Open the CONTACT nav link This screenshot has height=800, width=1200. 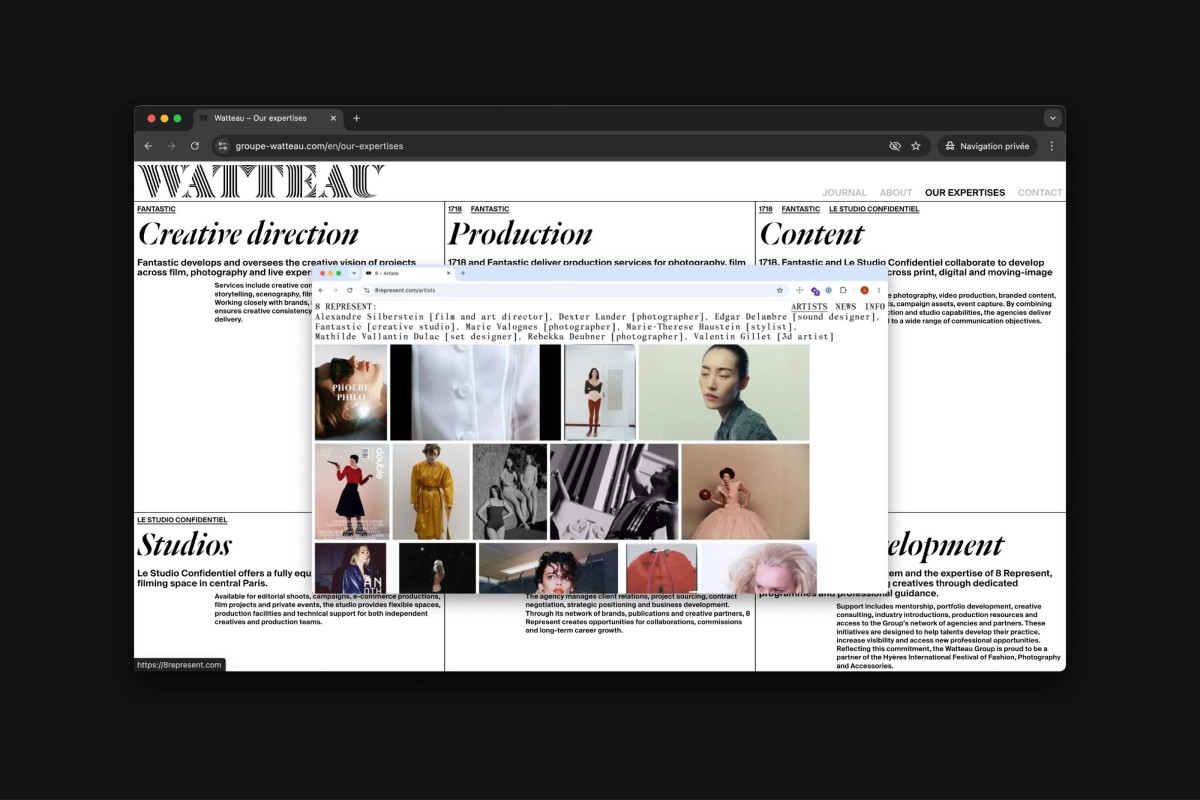click(1040, 192)
